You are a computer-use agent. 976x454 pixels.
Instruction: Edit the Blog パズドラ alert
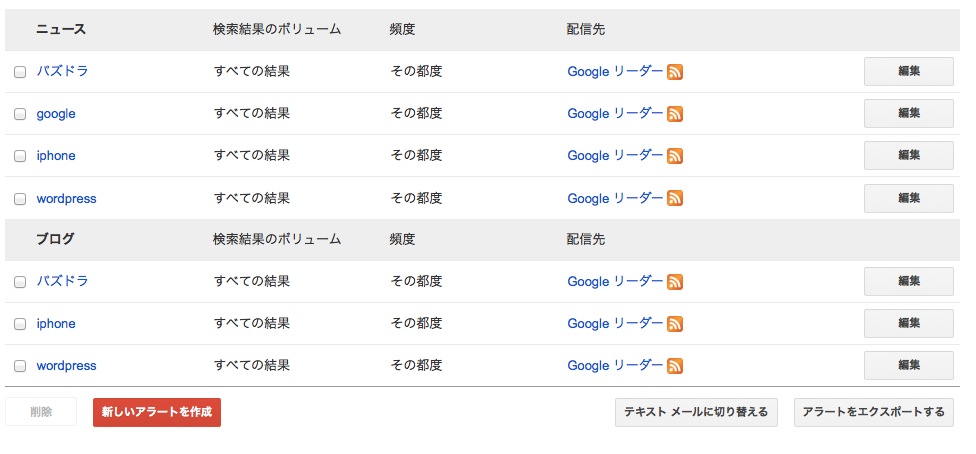(909, 281)
